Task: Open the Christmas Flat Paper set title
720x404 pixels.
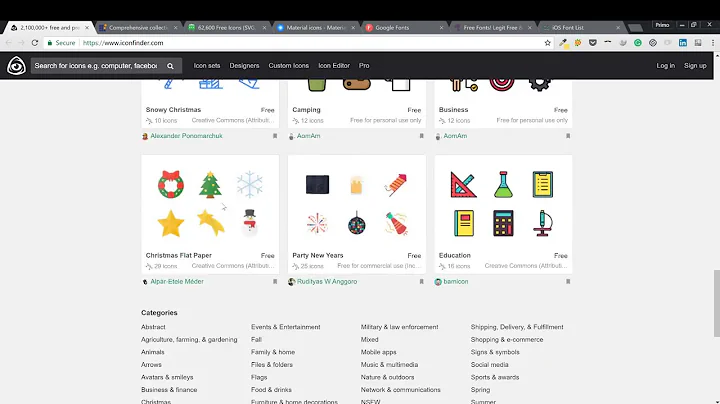Action: click(x=179, y=255)
